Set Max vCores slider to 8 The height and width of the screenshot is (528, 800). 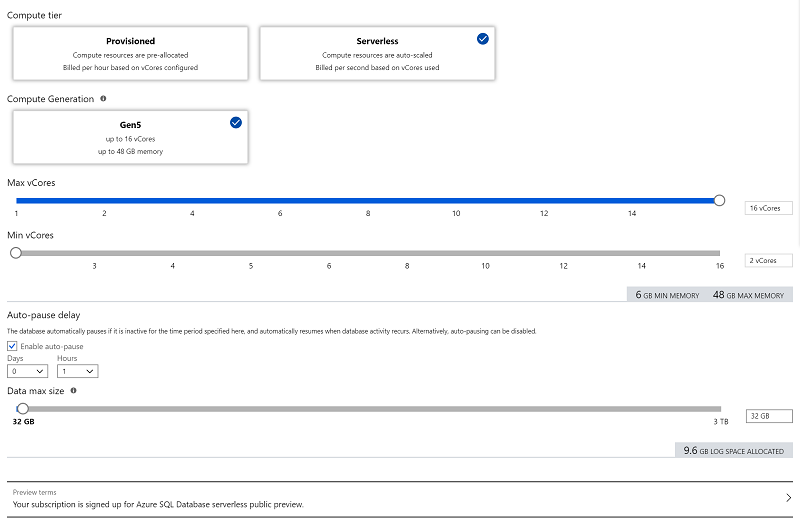pyautogui.click(x=368, y=200)
